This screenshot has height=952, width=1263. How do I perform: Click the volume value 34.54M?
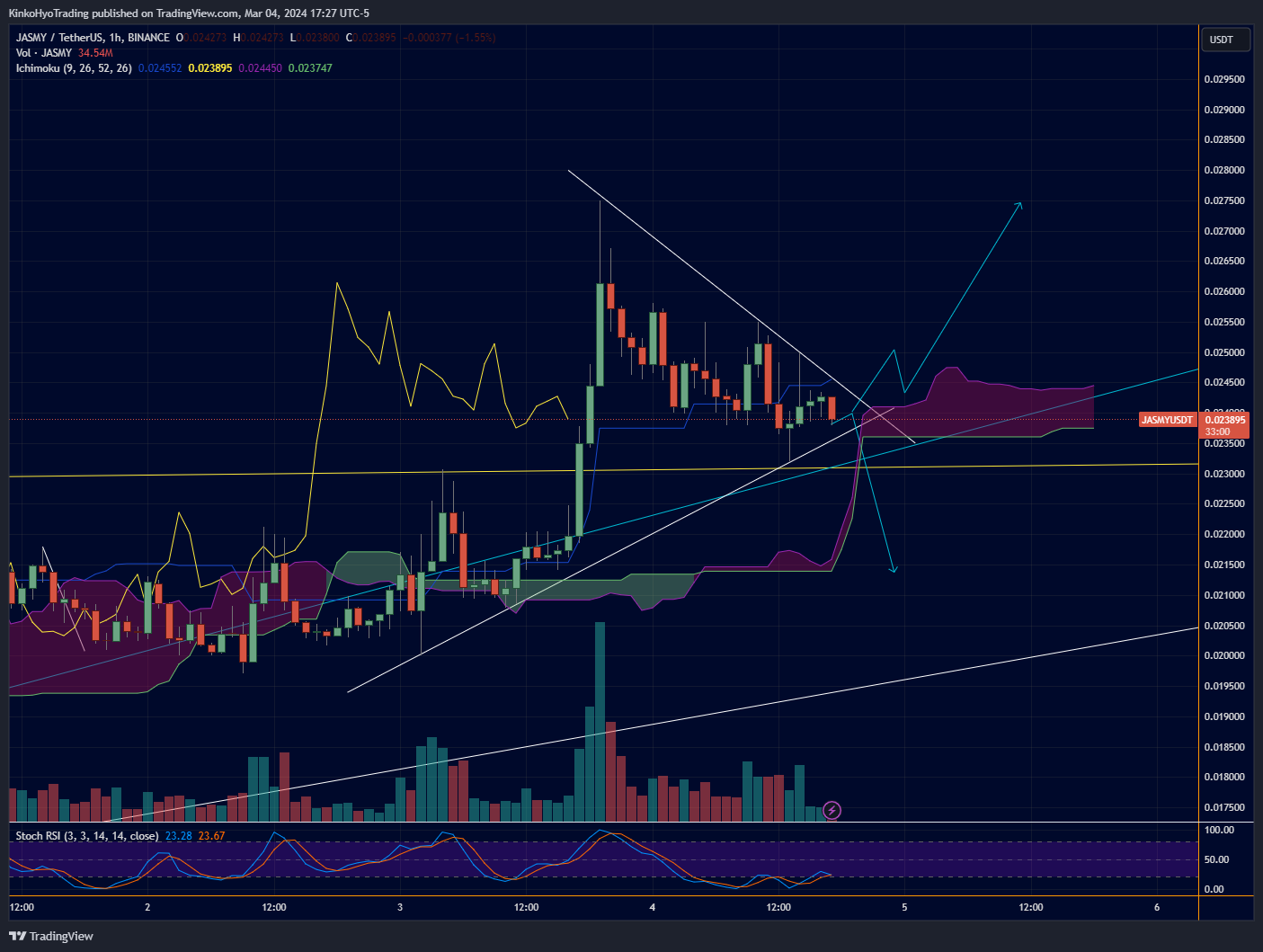point(95,53)
